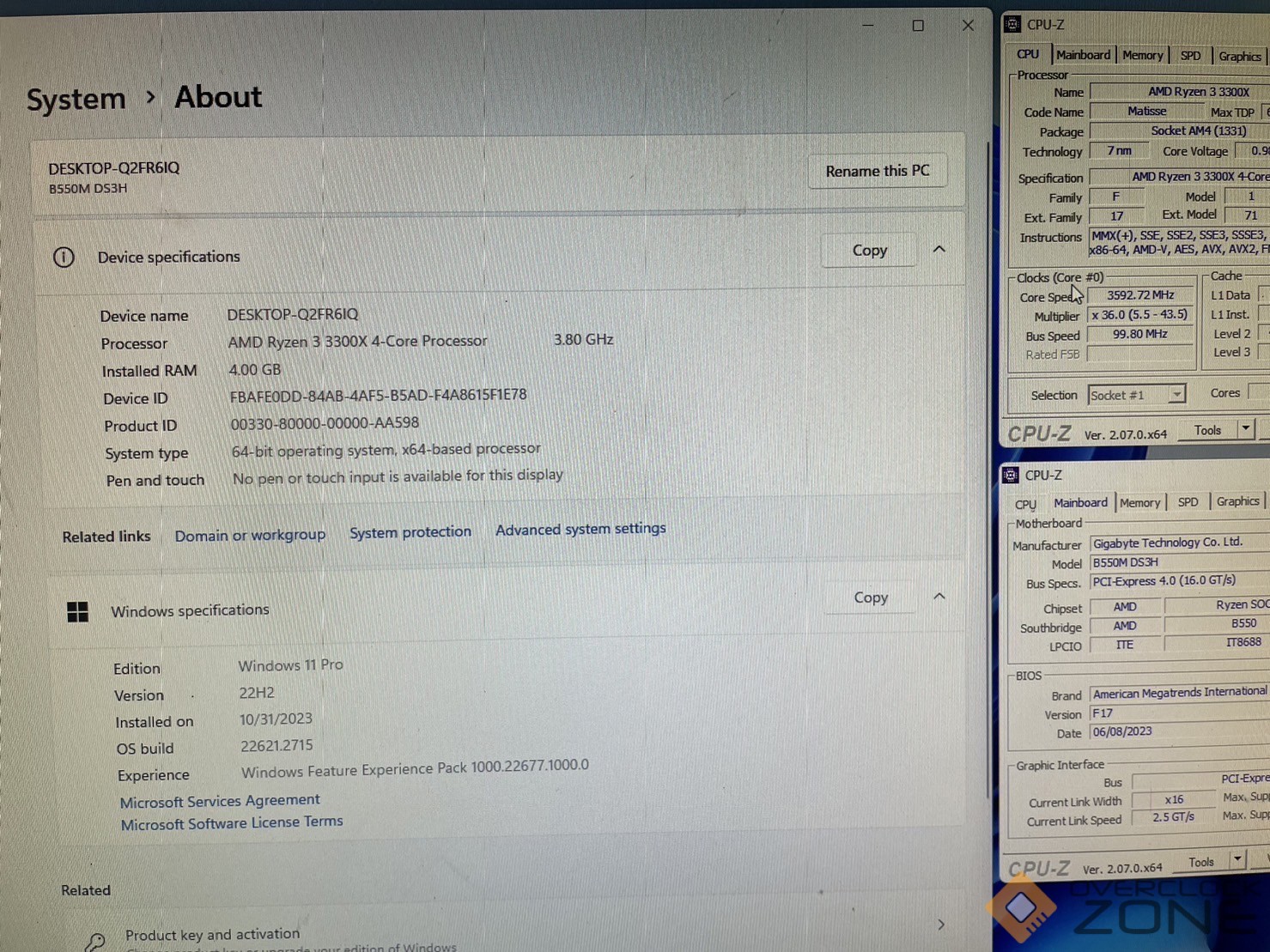Click the Multiplier value x 36.0
The width and height of the screenshot is (1270, 952).
(1140, 315)
